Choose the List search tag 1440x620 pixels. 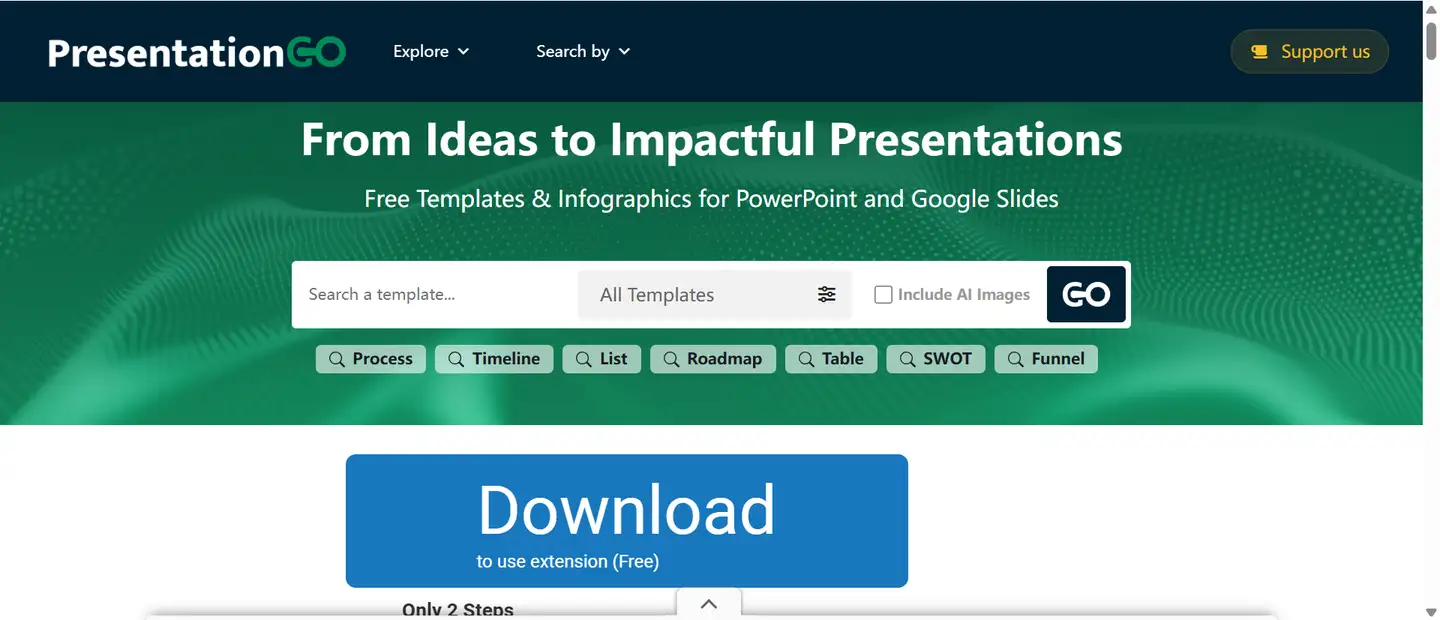point(602,359)
